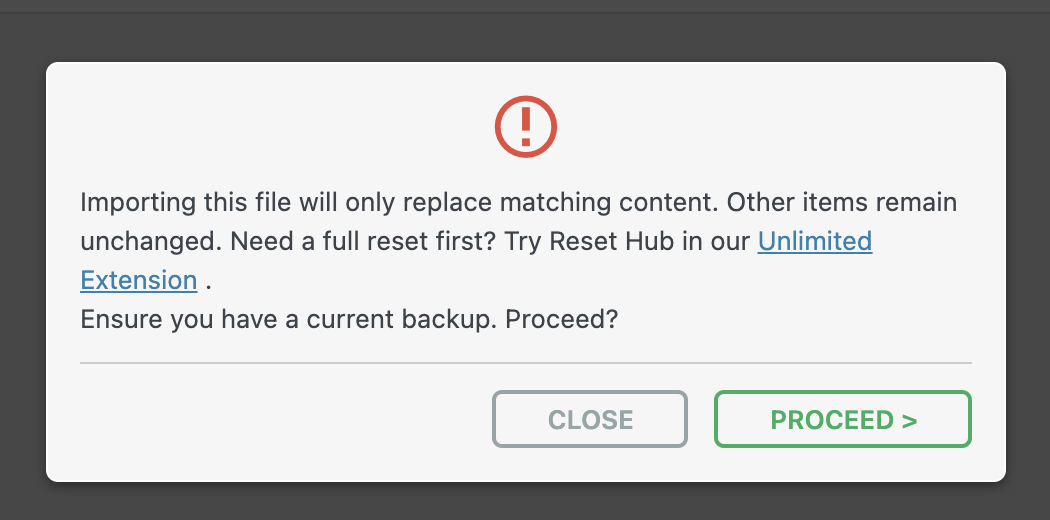Image resolution: width=1050 pixels, height=520 pixels.
Task: Click the arrow on the PROCEED button
Action: click(x=909, y=420)
